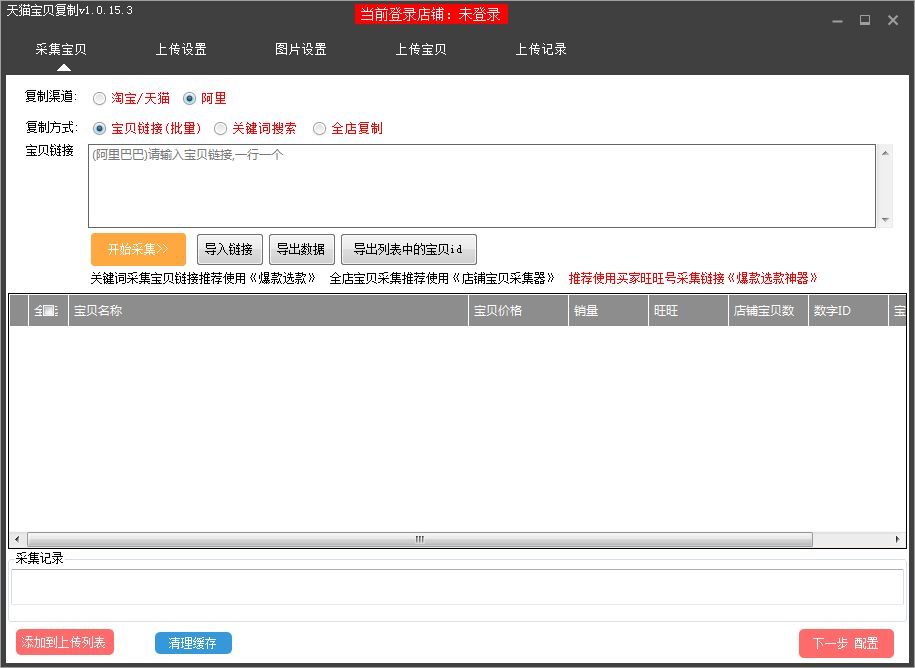View the 上传记录 tab
This screenshot has height=668, width=915.
coord(541,50)
